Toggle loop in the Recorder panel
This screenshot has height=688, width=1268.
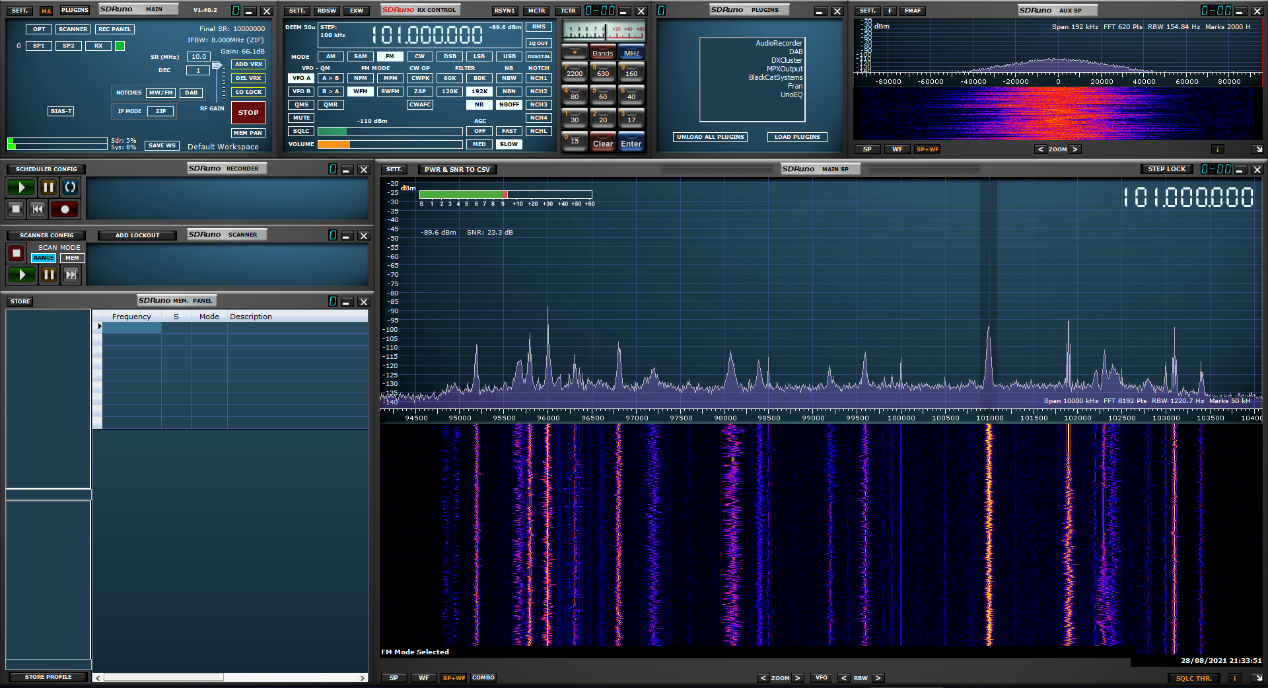[x=70, y=187]
